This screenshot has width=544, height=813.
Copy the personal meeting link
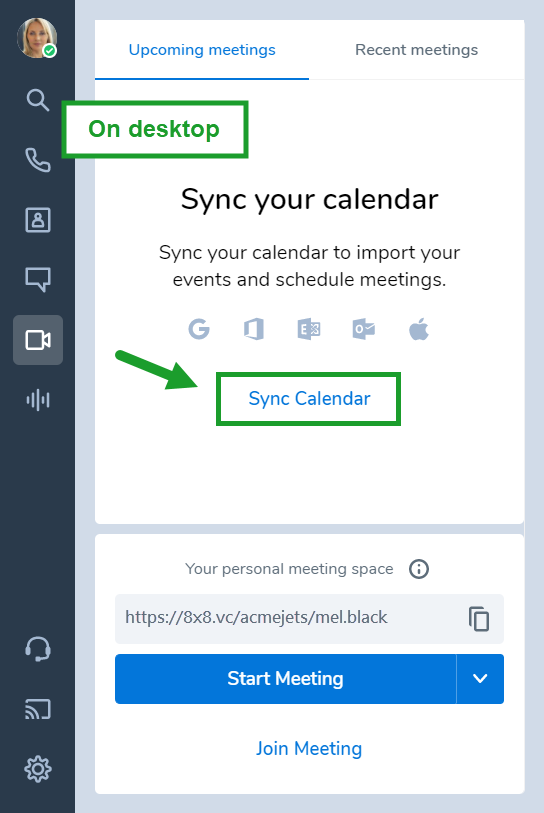point(479,619)
